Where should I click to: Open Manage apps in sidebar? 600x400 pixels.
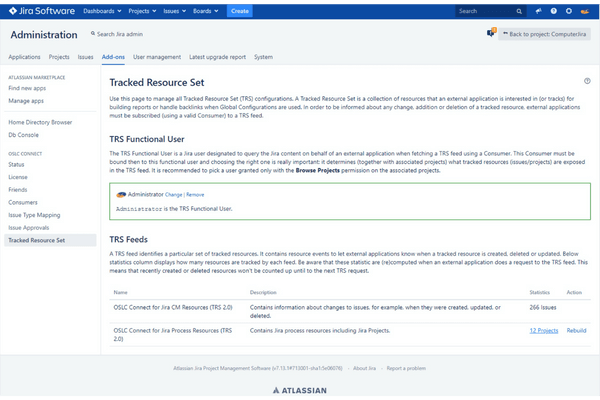coord(26,101)
